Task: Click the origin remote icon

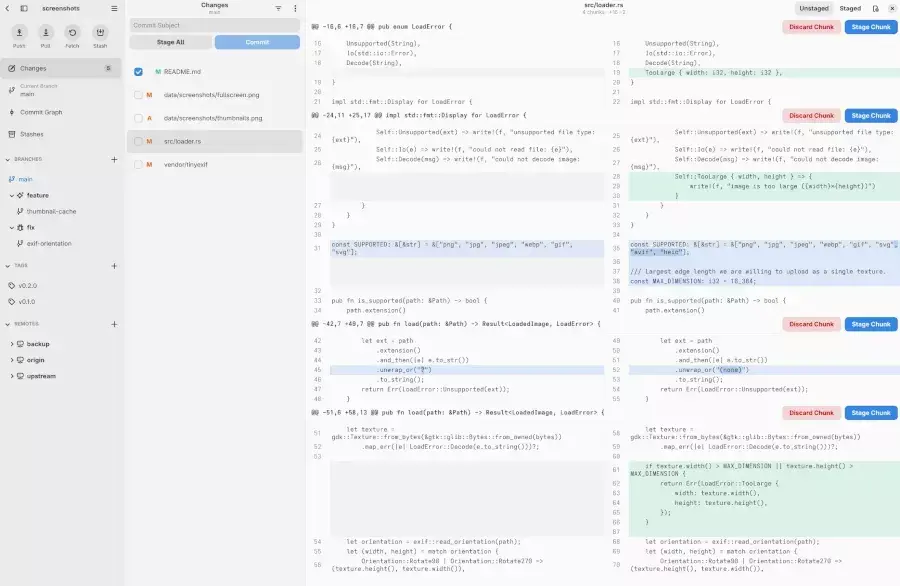Action: click(20, 360)
